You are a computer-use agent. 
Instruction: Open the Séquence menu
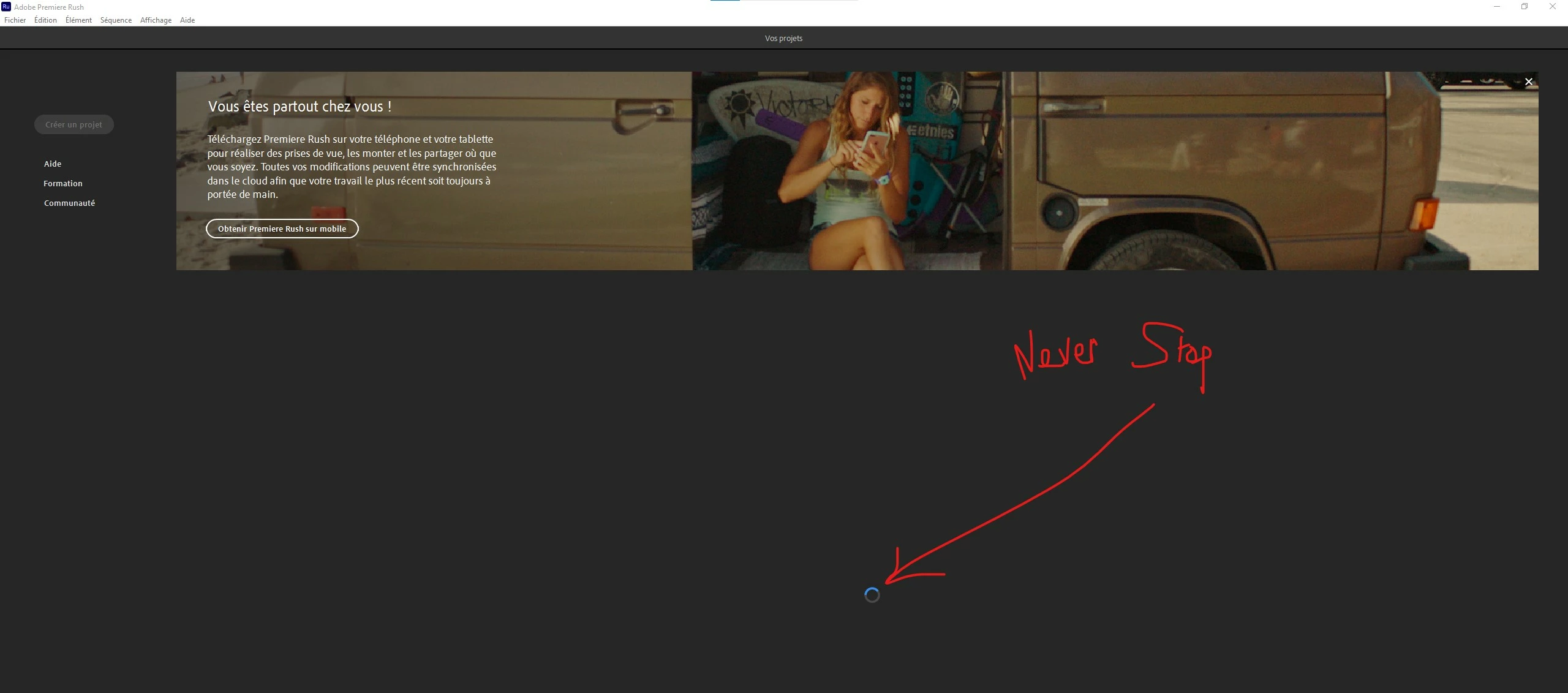(116, 20)
